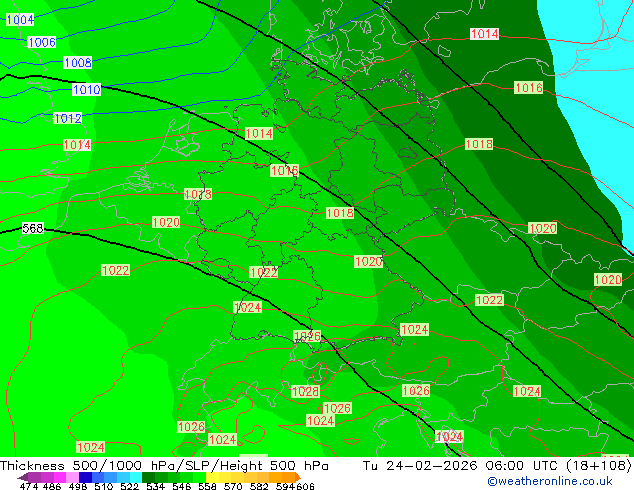Click the blue 1006 isobar label
Screen dimensions: 634x490
42,42
